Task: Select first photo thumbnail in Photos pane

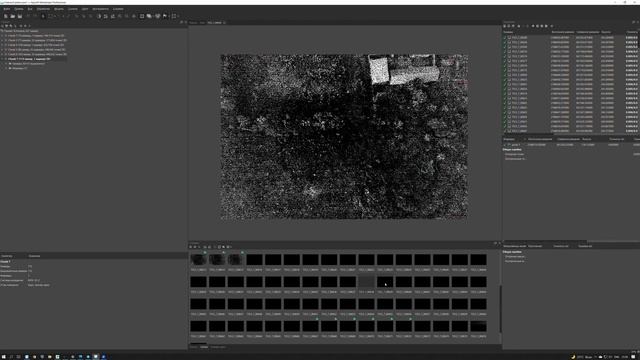Action: pos(198,260)
